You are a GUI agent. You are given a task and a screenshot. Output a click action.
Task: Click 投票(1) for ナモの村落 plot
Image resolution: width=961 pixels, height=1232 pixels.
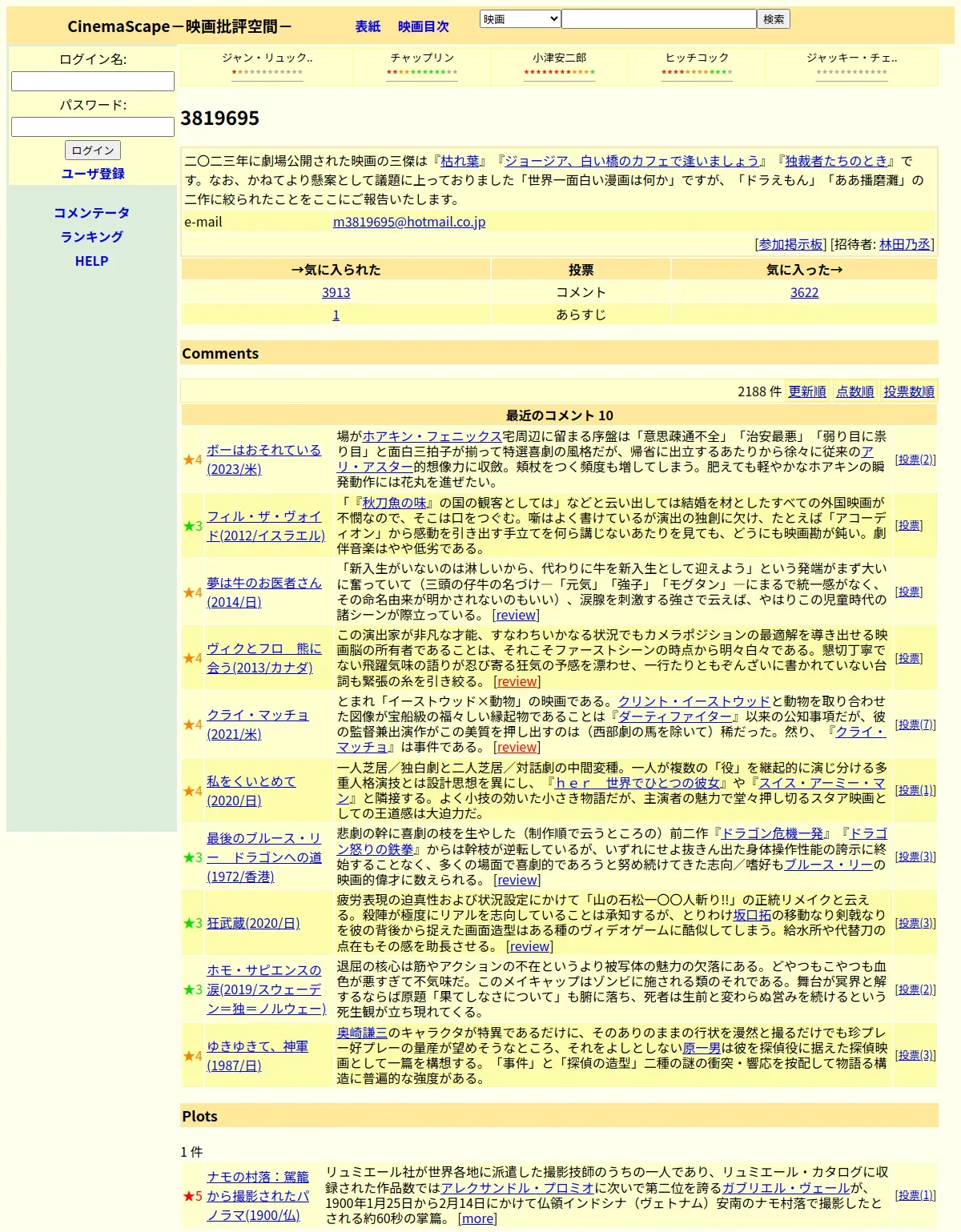coord(915,1195)
